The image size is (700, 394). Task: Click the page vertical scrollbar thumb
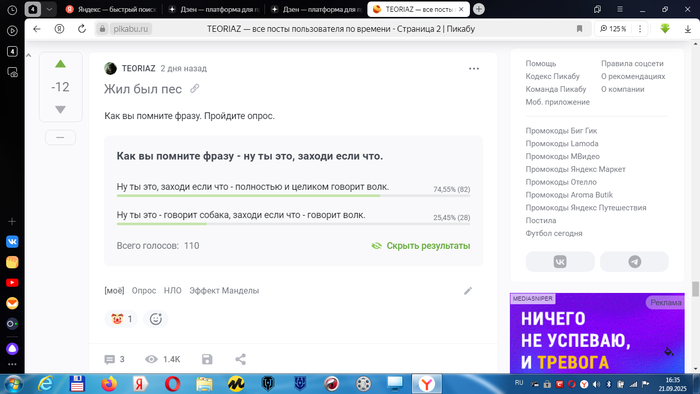click(x=696, y=289)
